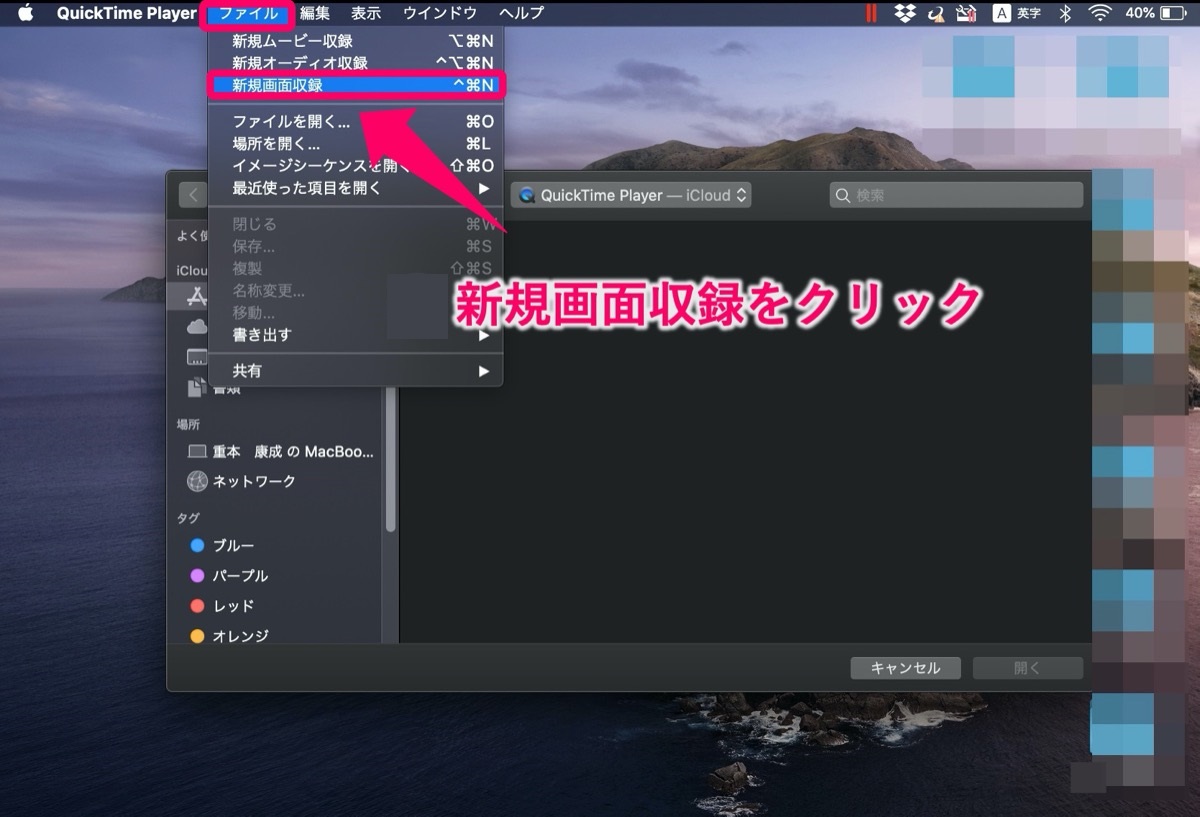Expand 最近使った項目を開く submenu
1200x817 pixels.
pyautogui.click(x=355, y=188)
